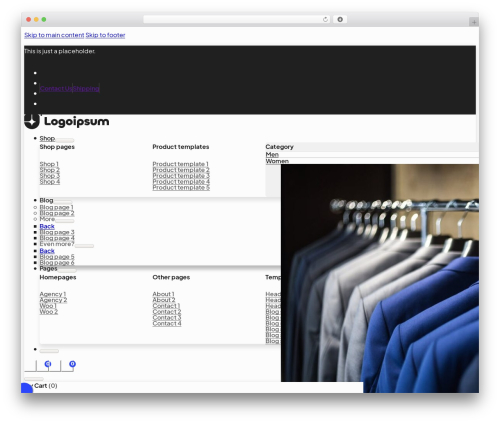Follow the Skip to main content link
500x423 pixels.
(x=54, y=35)
